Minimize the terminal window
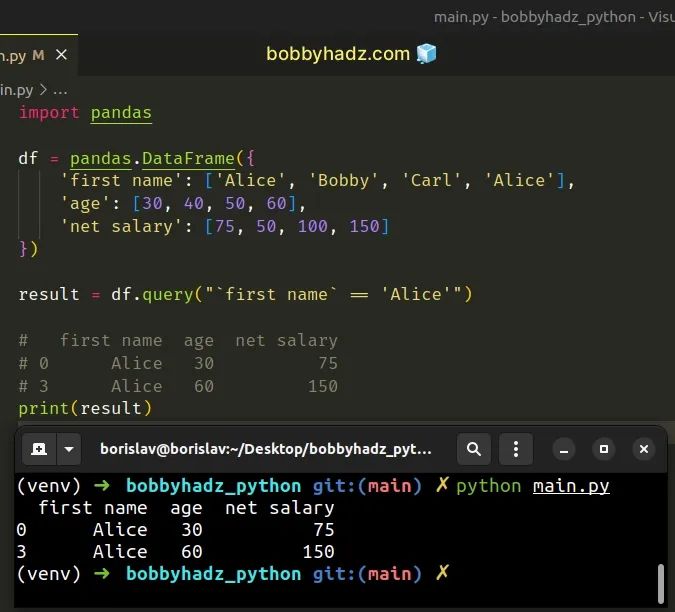 pyautogui.click(x=564, y=449)
